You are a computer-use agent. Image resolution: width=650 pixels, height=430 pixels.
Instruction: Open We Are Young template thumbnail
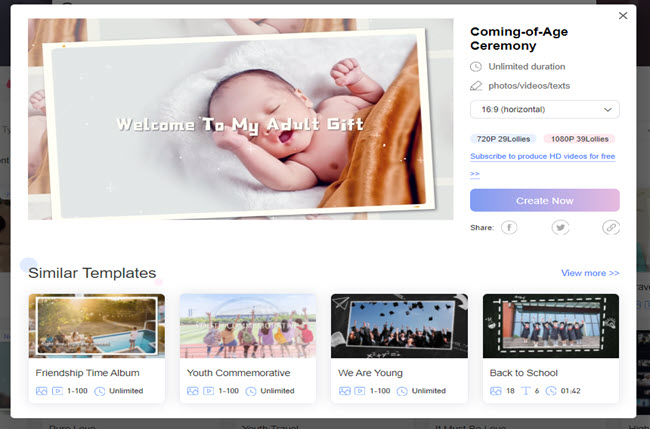pyautogui.click(x=399, y=326)
